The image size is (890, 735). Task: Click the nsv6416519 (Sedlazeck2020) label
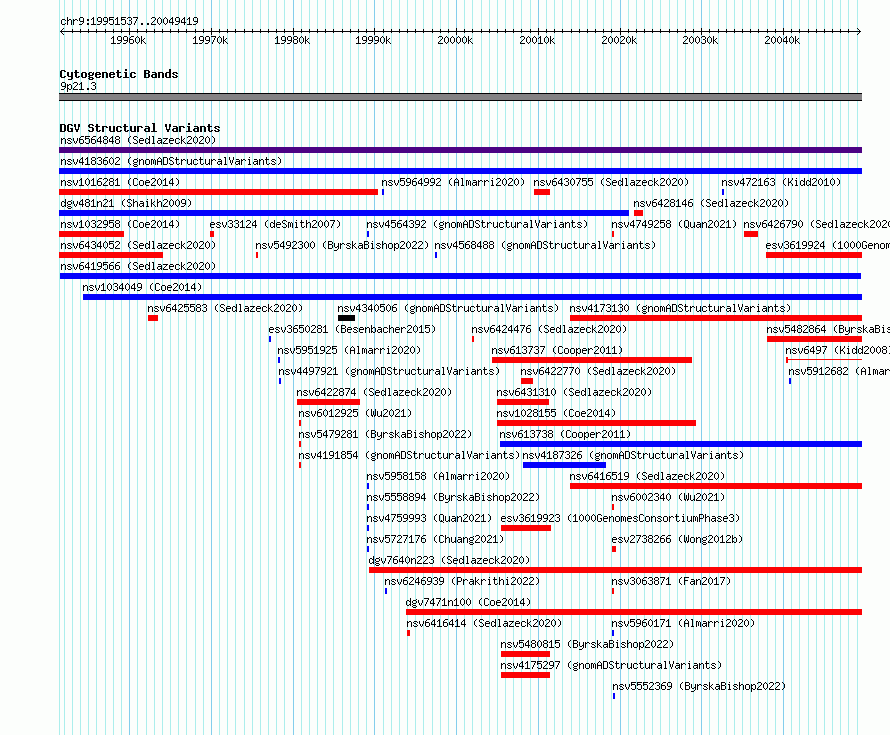click(648, 476)
